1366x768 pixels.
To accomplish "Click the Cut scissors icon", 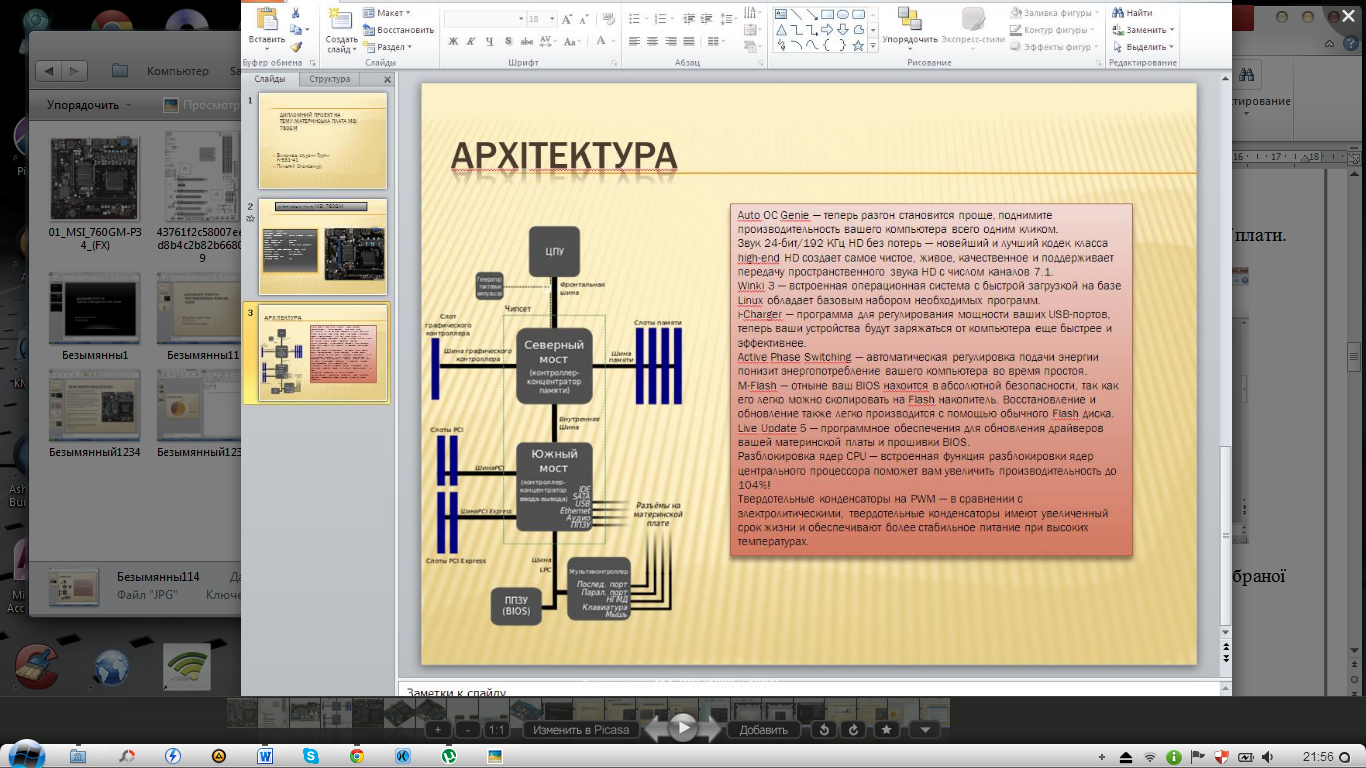I will tap(296, 13).
